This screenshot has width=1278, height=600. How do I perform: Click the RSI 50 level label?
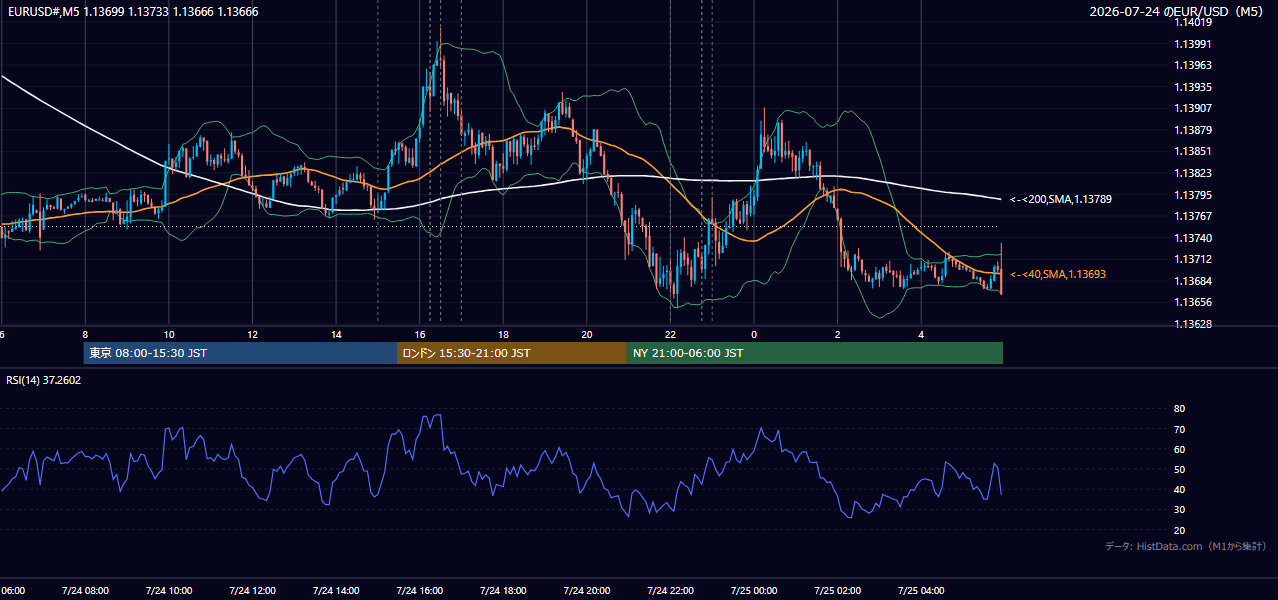point(1179,469)
